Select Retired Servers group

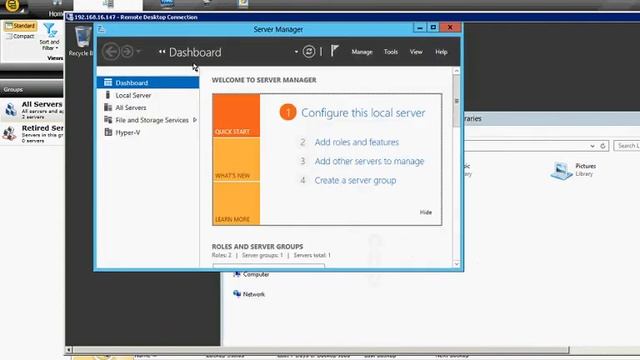[x=32, y=133]
